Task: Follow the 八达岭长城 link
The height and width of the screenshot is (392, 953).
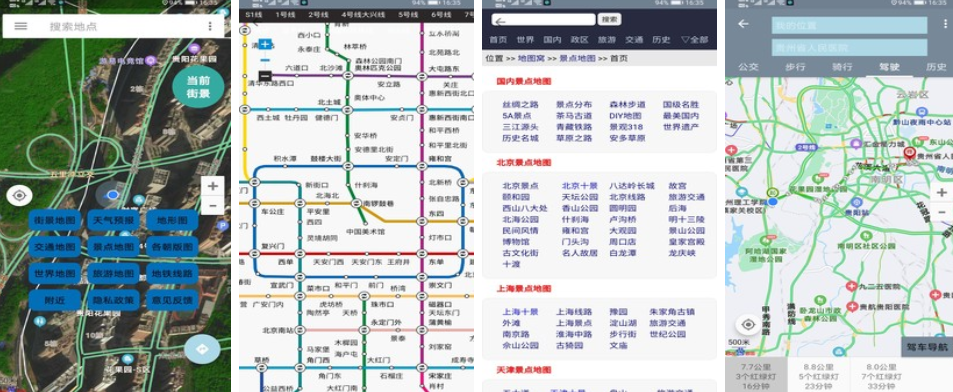Action: click(632, 186)
